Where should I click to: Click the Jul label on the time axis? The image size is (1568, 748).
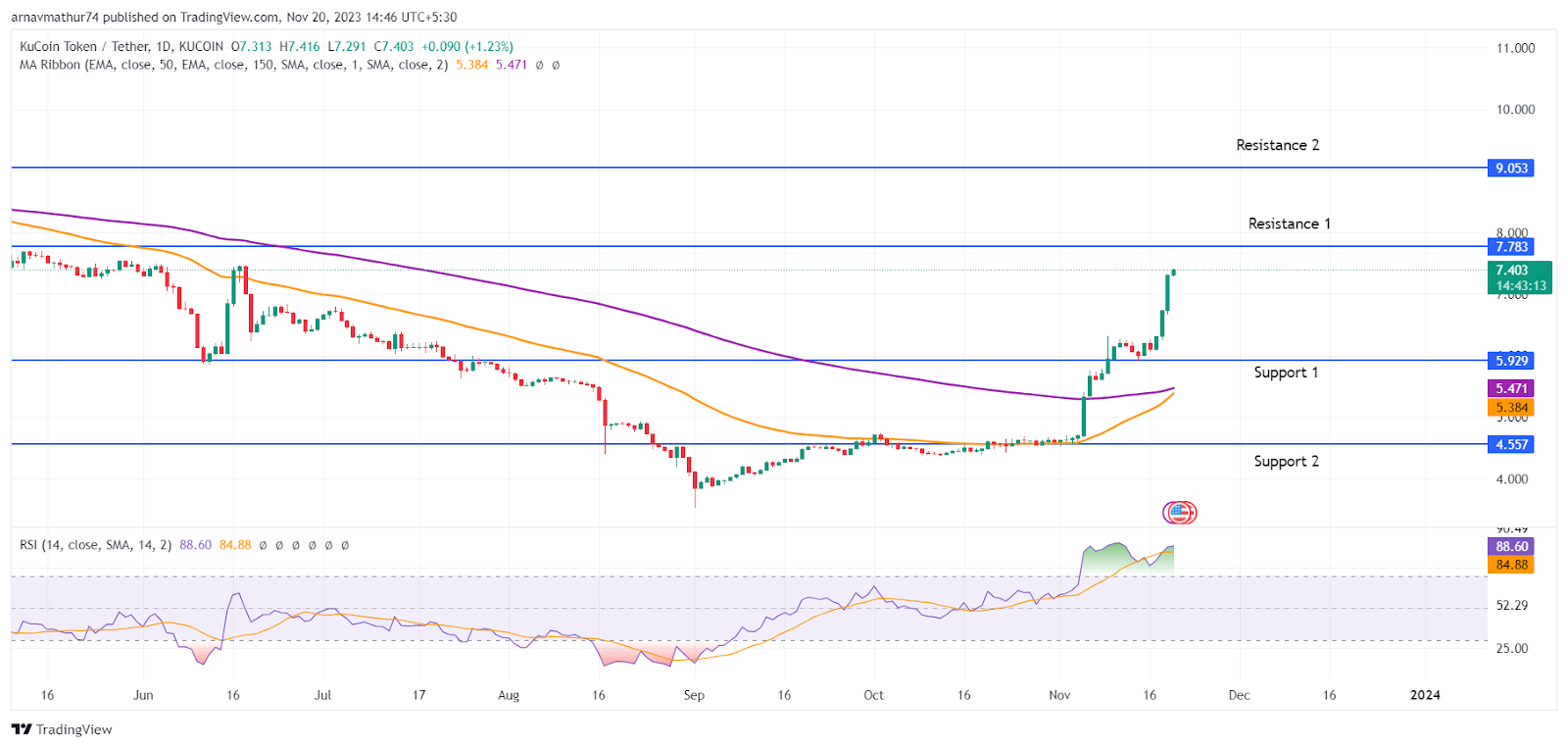[x=322, y=695]
